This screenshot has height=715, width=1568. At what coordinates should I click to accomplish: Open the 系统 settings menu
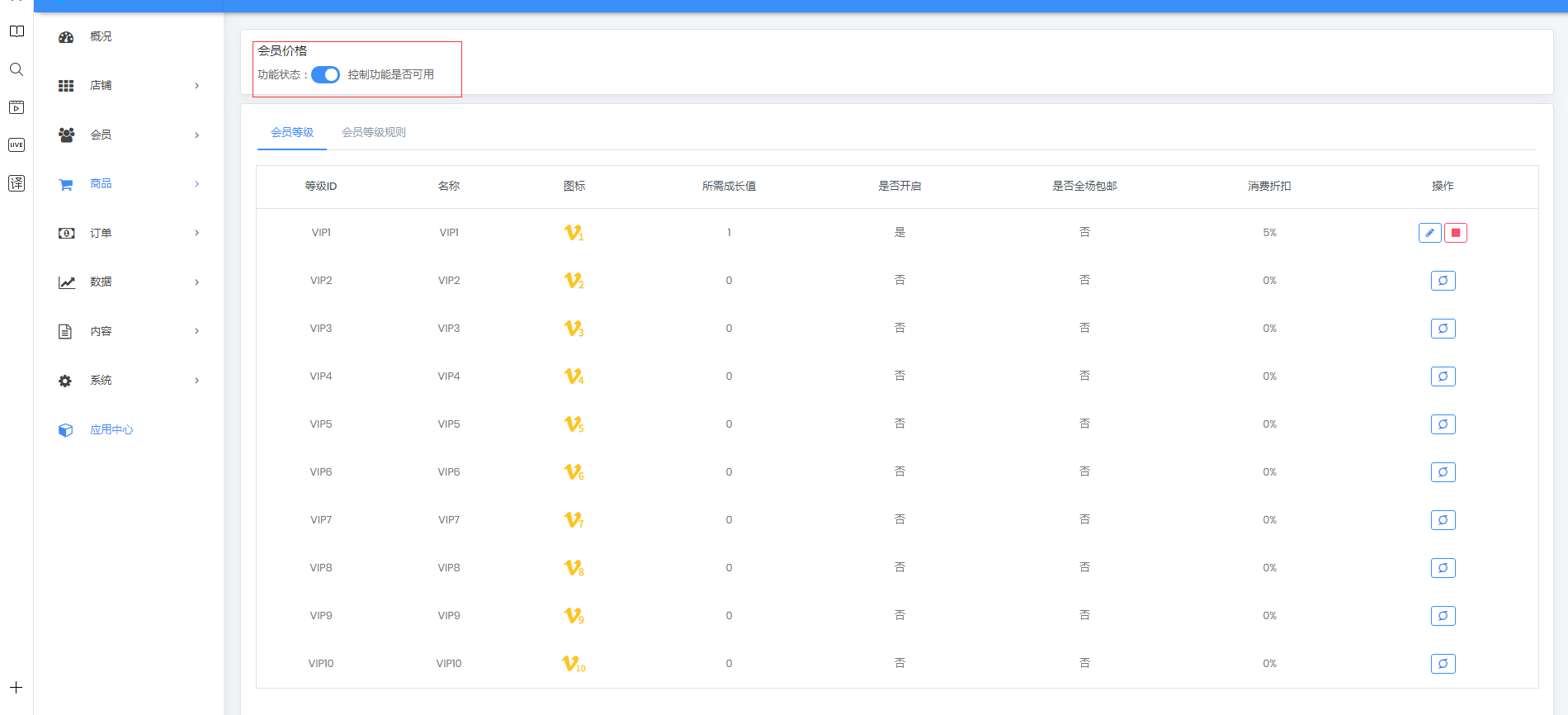point(100,381)
